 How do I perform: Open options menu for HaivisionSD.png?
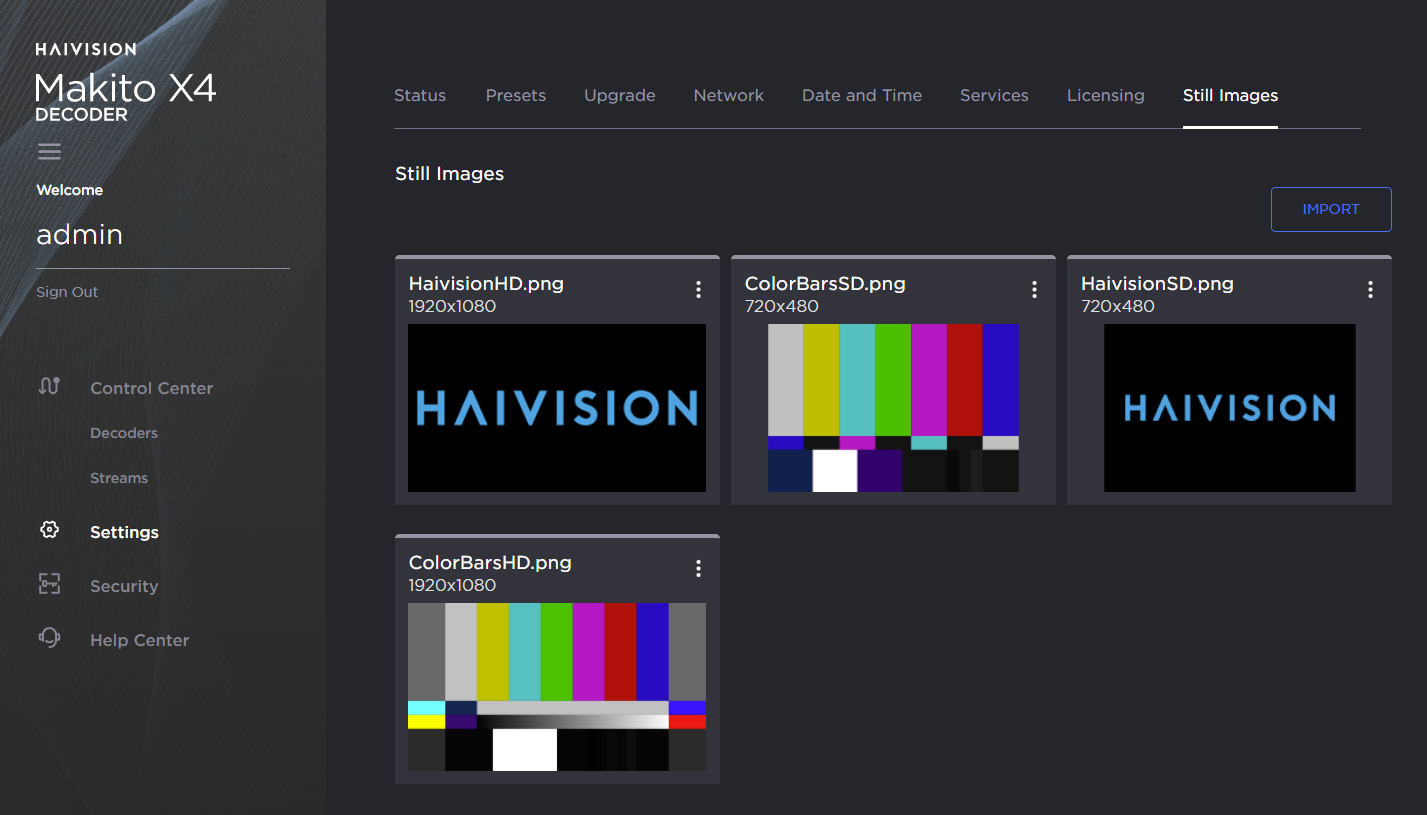(x=1370, y=290)
